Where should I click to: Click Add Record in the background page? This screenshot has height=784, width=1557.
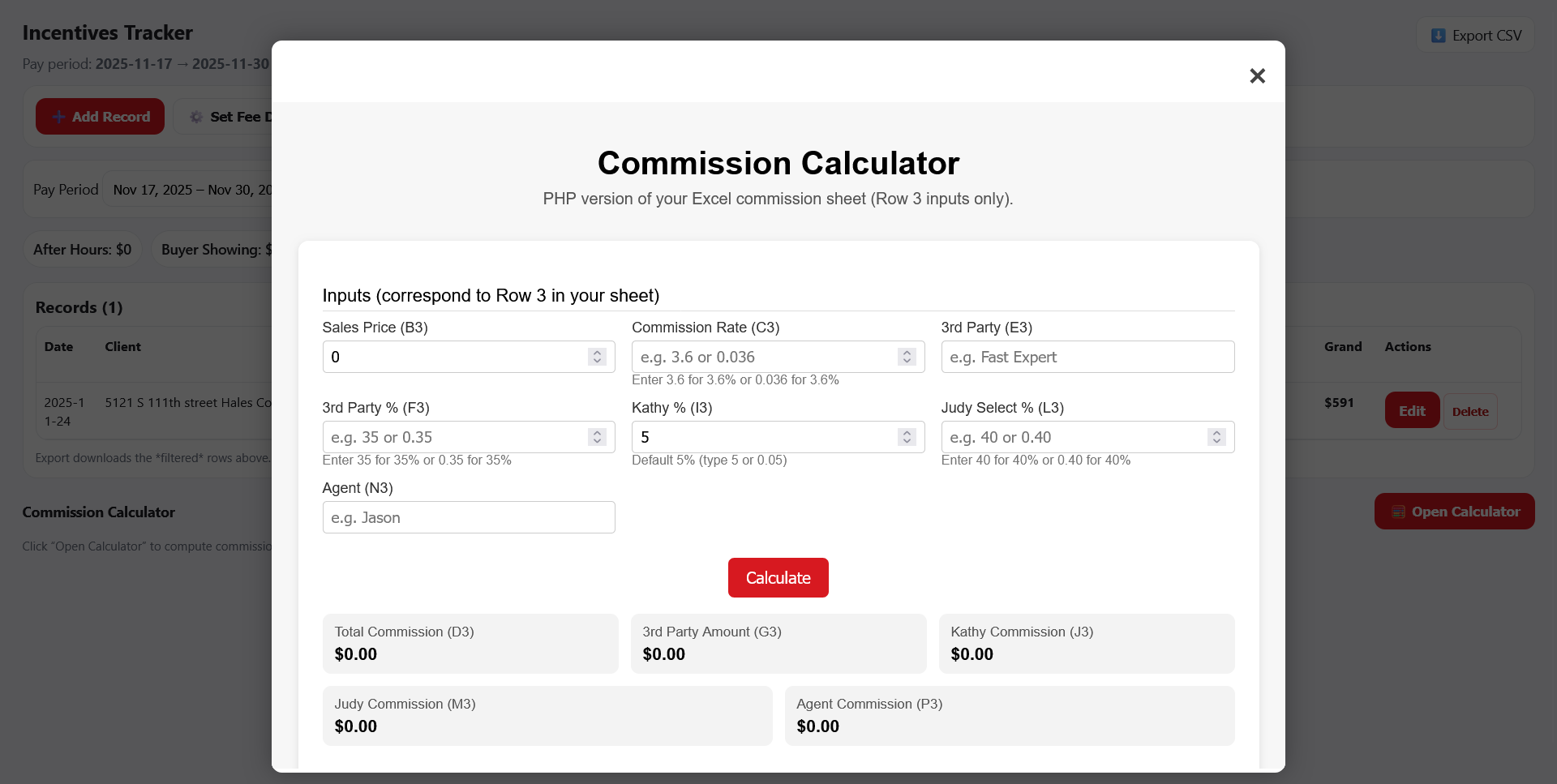[100, 117]
